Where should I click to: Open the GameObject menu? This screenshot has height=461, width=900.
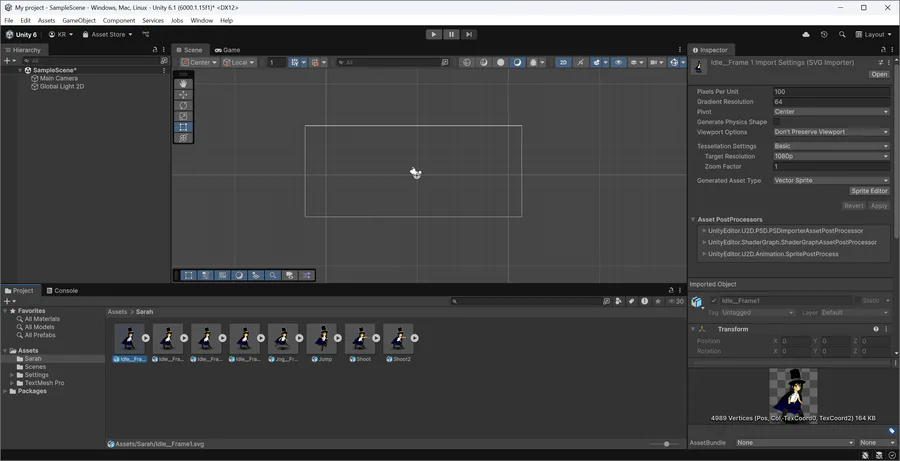(x=79, y=20)
